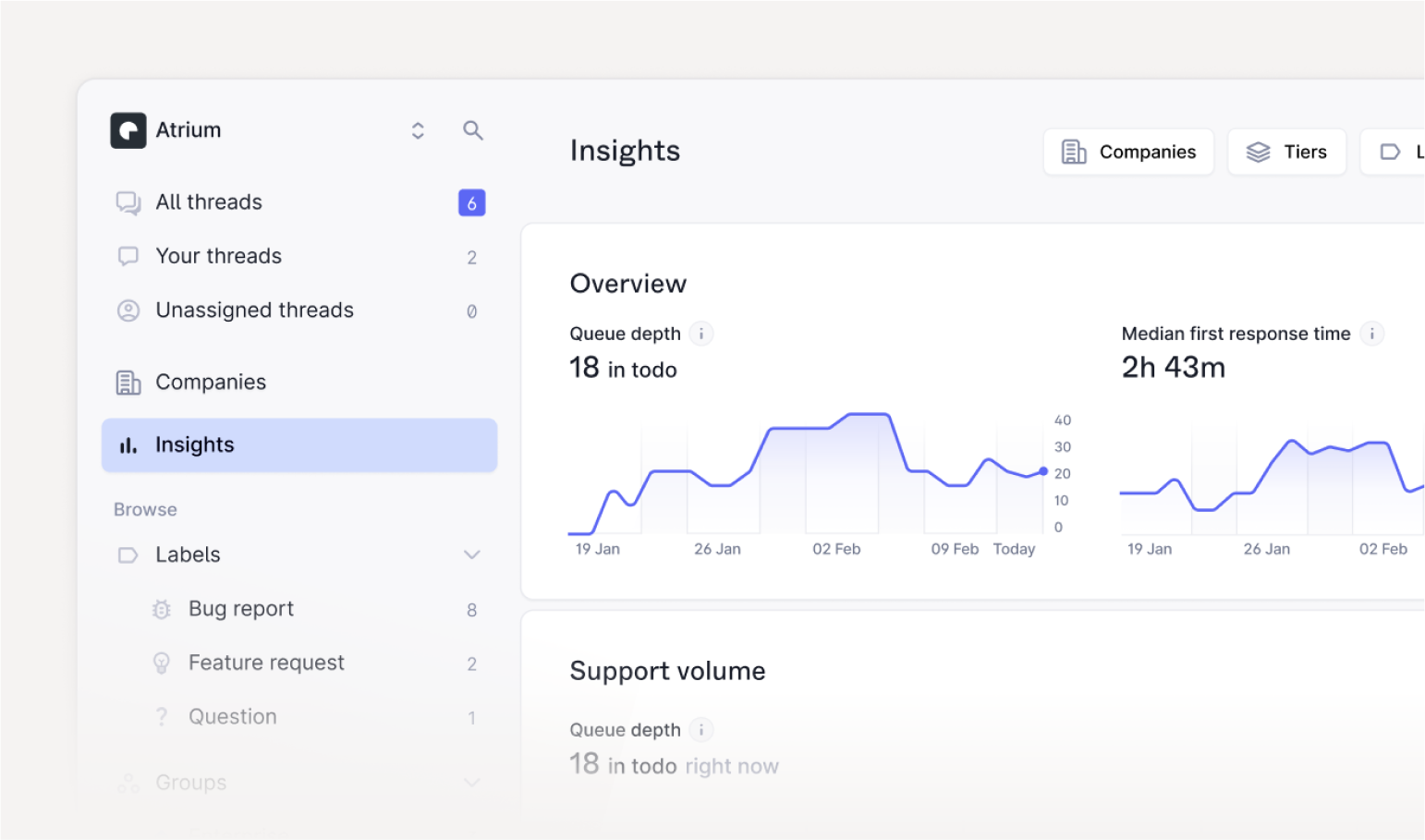This screenshot has width=1425, height=840.
Task: Go to Unassigned threads
Action: pos(254,310)
